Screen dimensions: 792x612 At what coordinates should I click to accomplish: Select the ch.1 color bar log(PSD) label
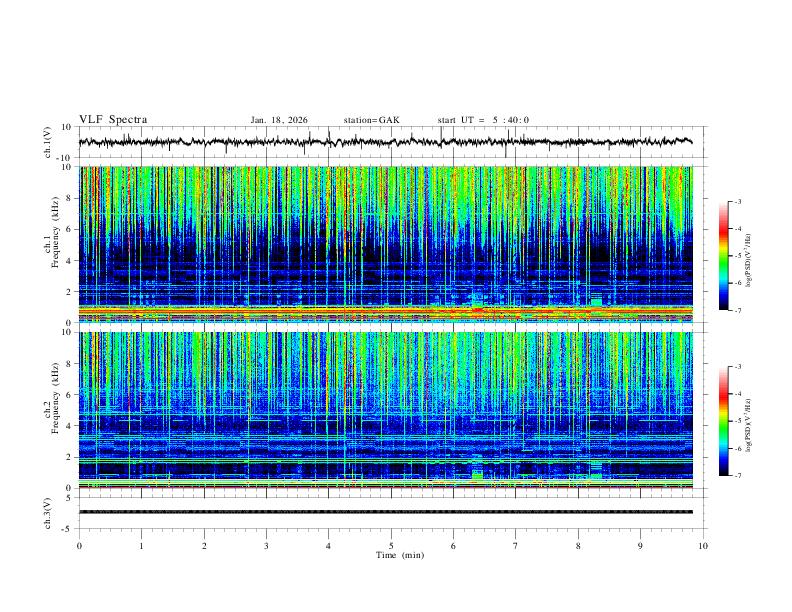[748, 261]
